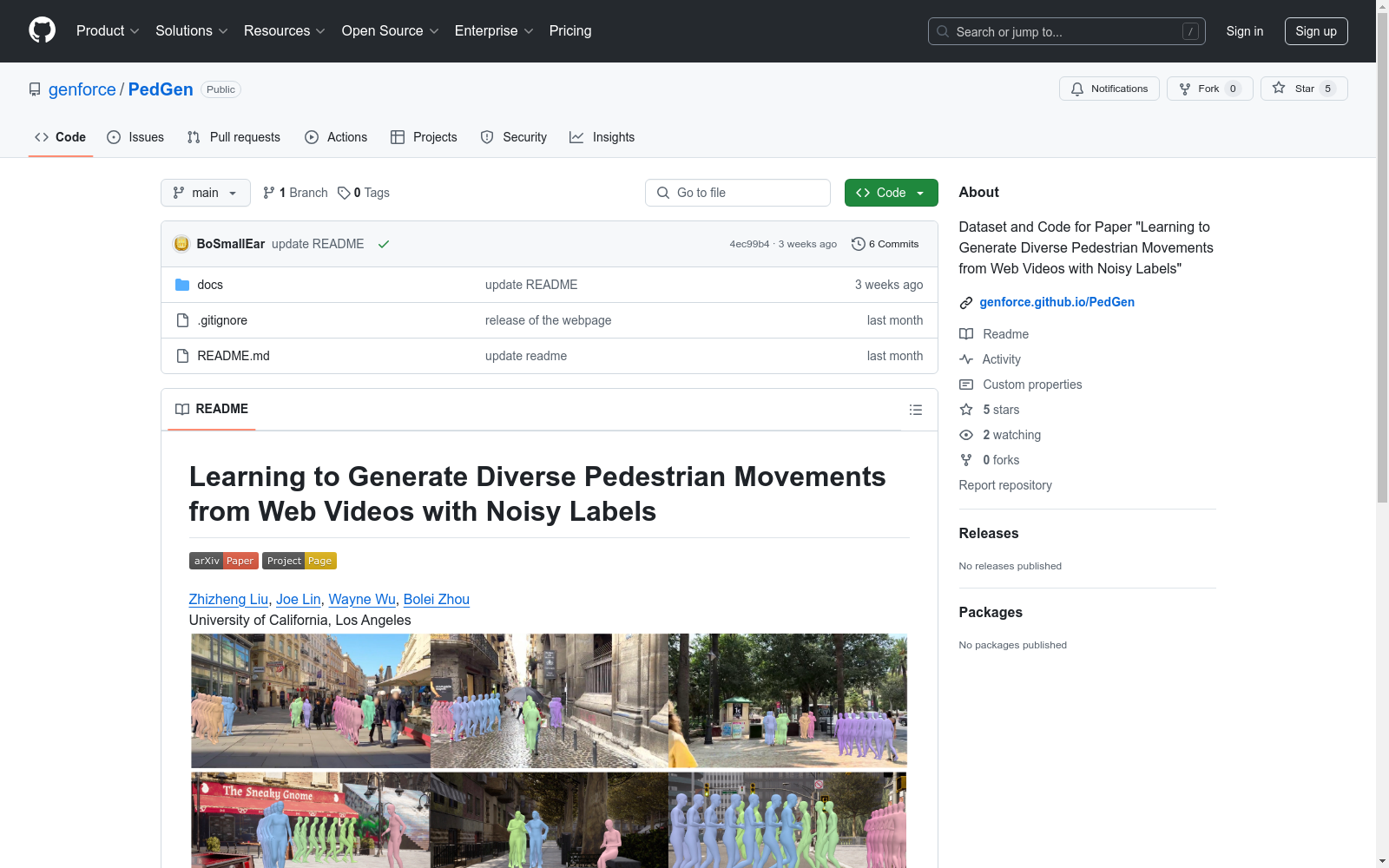Expand the Solutions menu

coord(192,31)
